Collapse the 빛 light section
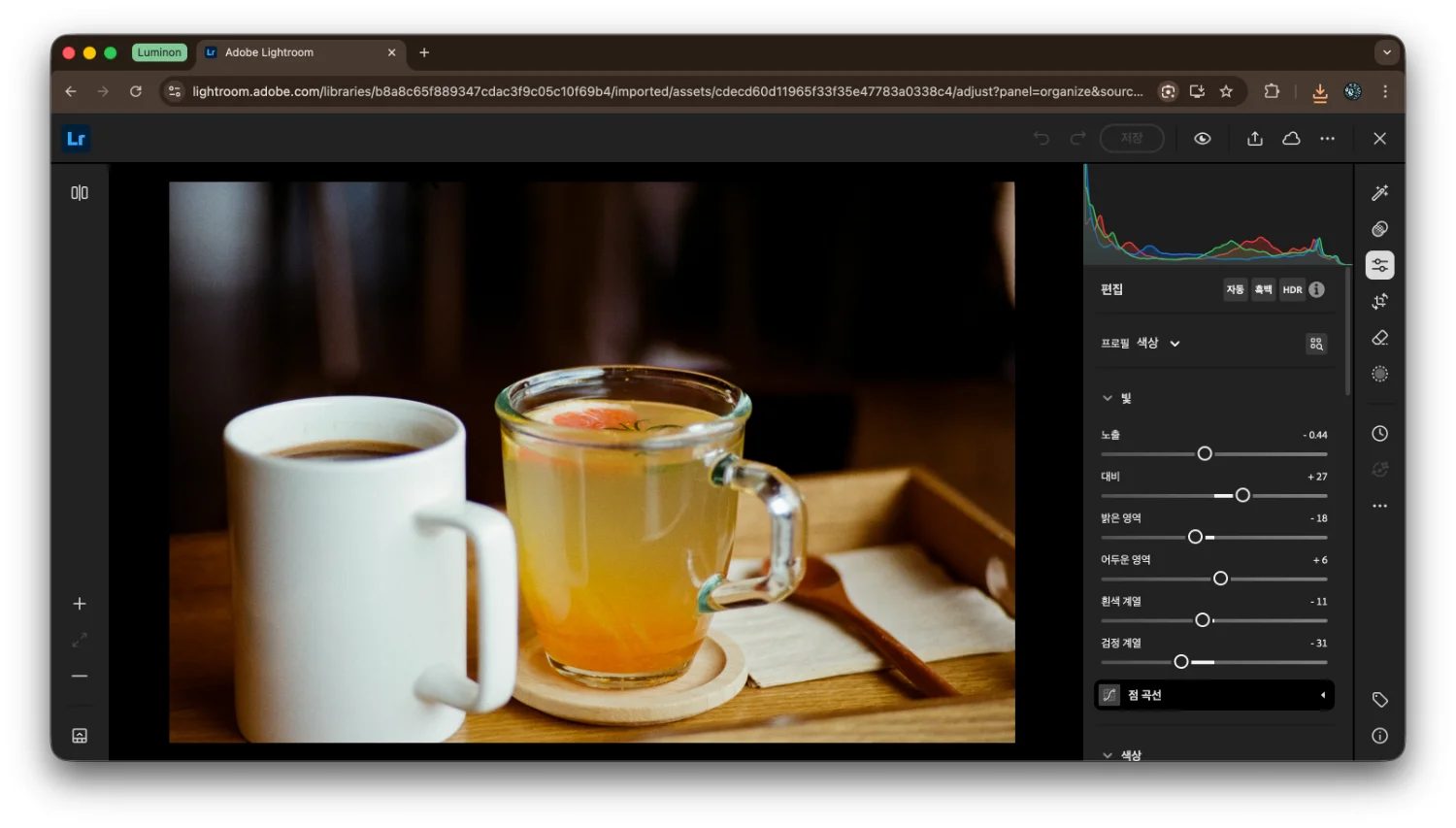Viewport: 1456px width, 828px height. [x=1108, y=398]
